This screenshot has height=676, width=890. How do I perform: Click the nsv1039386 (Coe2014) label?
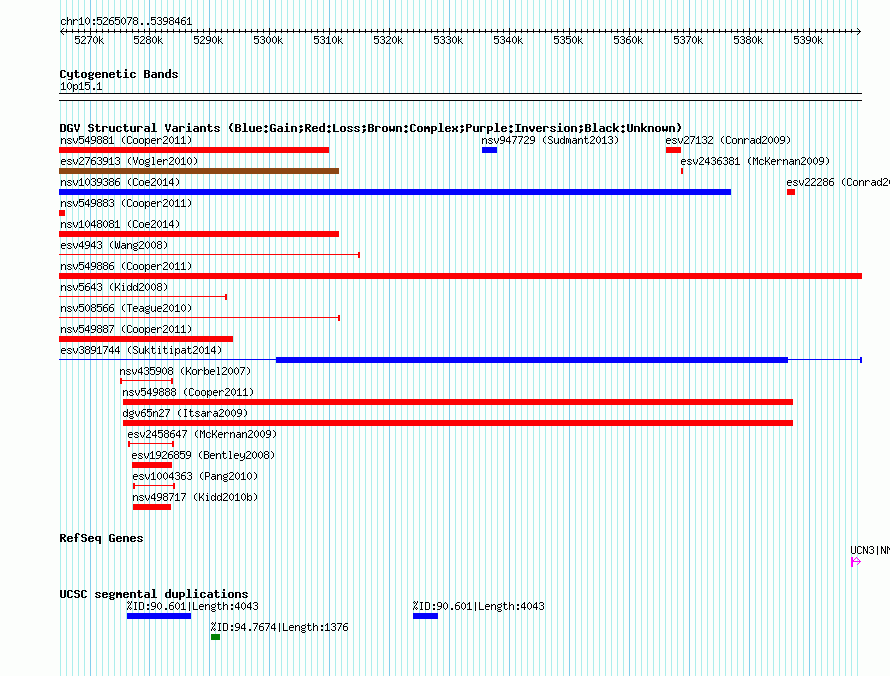pos(120,182)
